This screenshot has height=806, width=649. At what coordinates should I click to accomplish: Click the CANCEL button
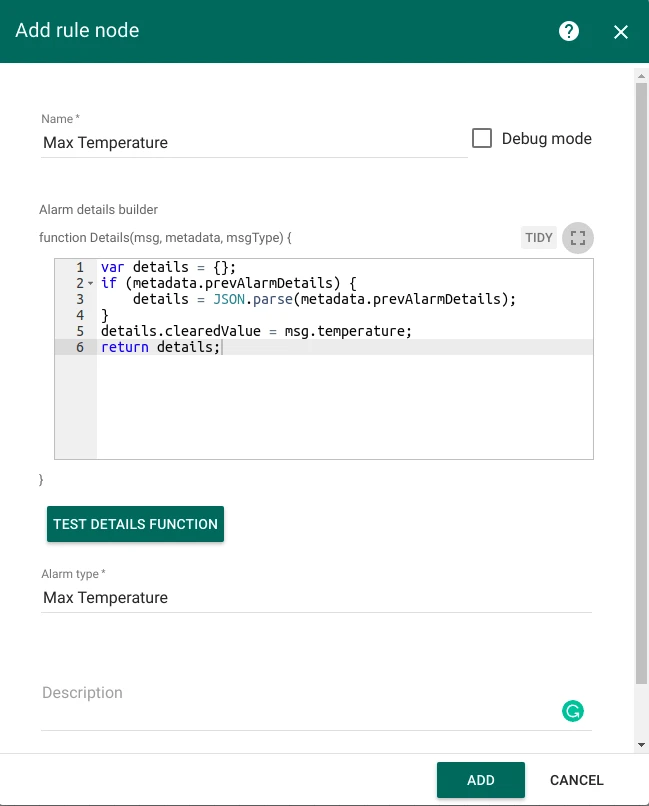(577, 780)
